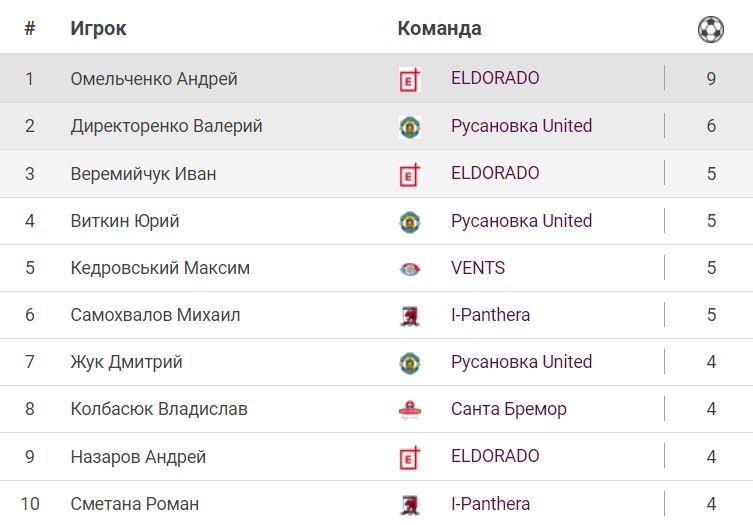Click I-Panthera logo beside Сметана Роман
The height and width of the screenshot is (525, 753).
409,505
